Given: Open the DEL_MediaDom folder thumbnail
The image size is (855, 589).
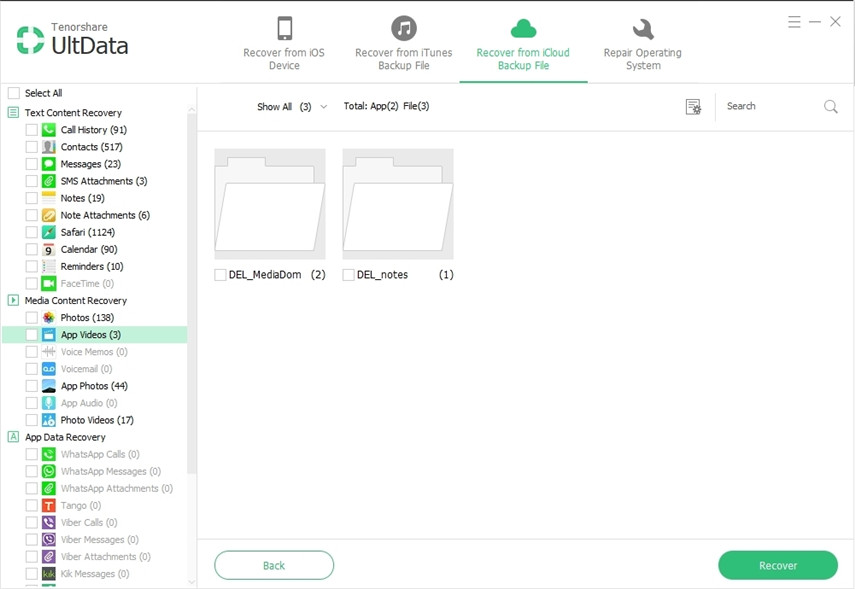Looking at the screenshot, I should pyautogui.click(x=268, y=202).
